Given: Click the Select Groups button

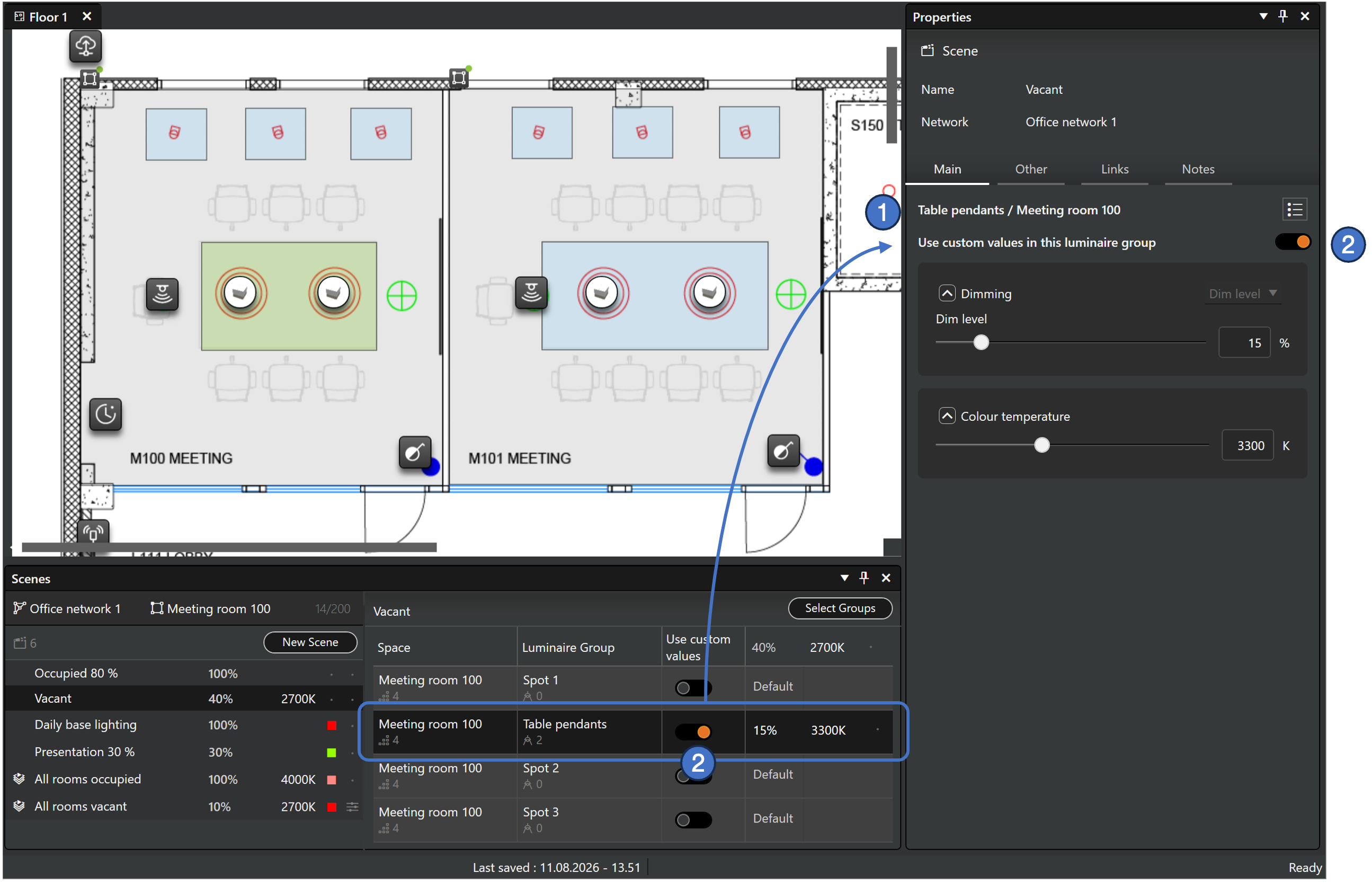Looking at the screenshot, I should point(840,608).
